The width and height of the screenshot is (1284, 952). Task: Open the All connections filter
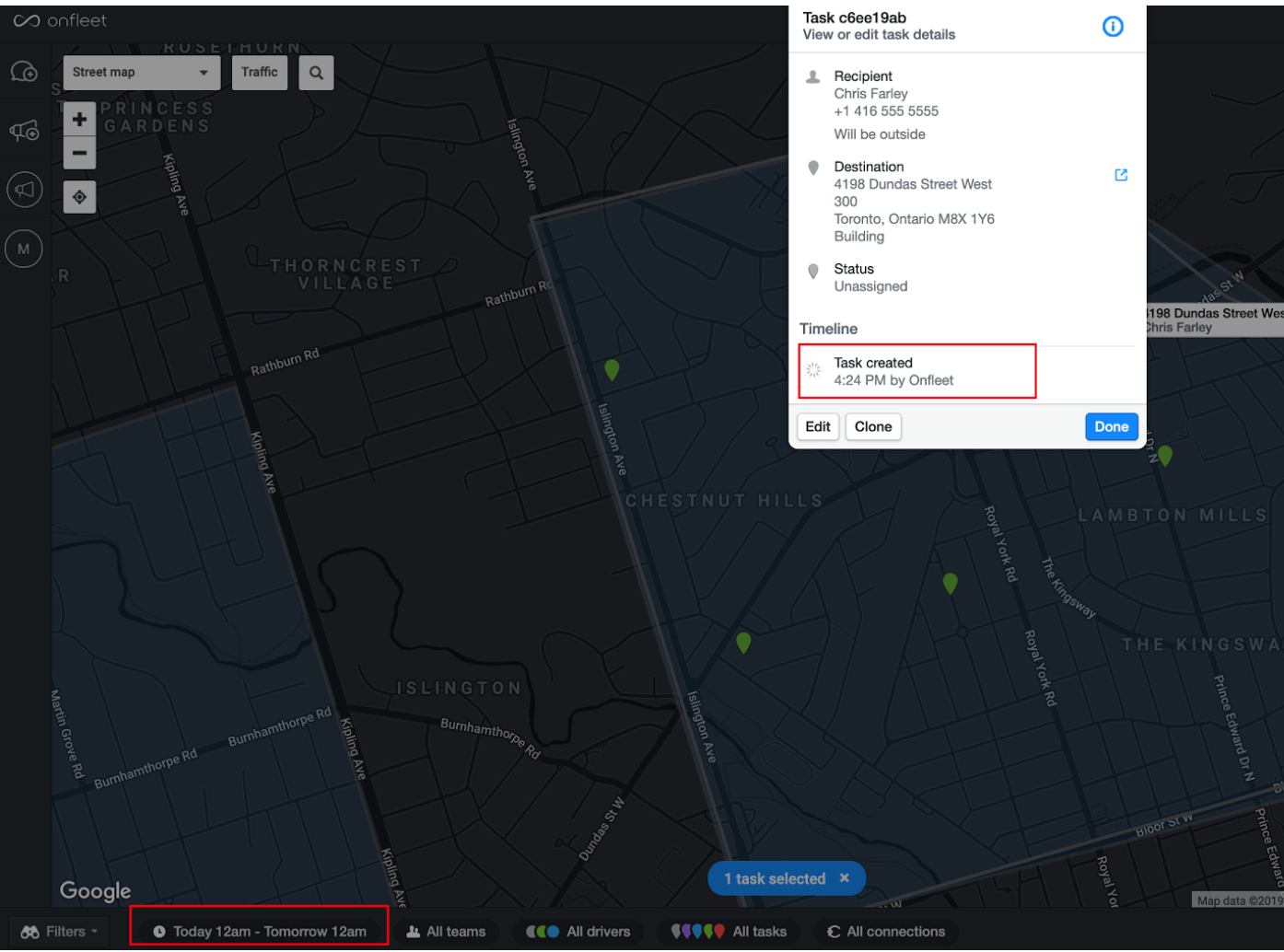click(x=887, y=932)
